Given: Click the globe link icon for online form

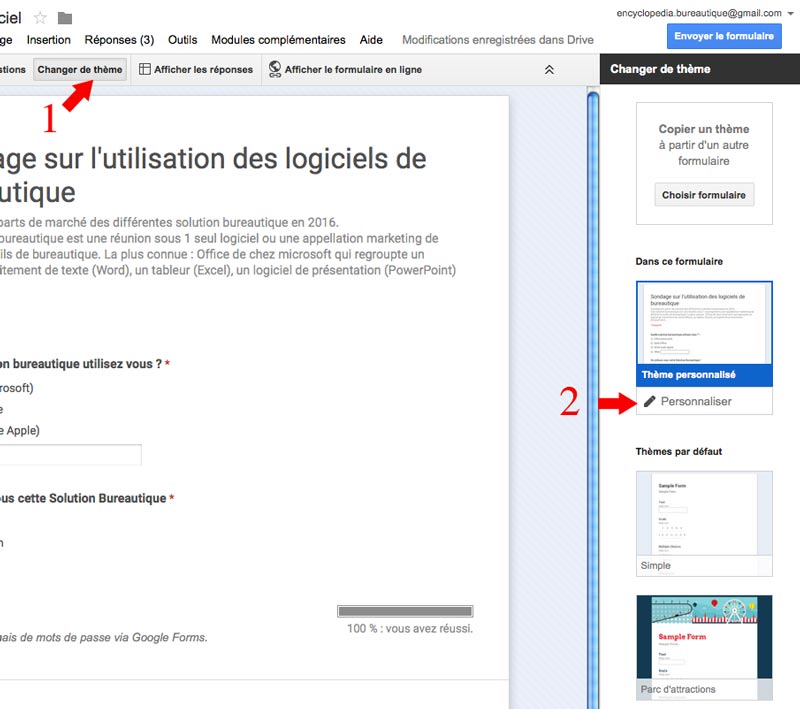Looking at the screenshot, I should (274, 70).
